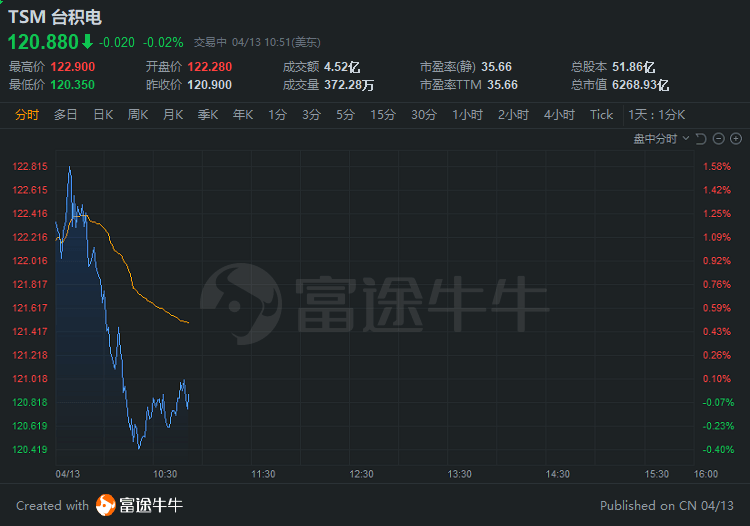Image resolution: width=750 pixels, height=526 pixels.
Task: Choose the 30分 interval tab
Action: click(424, 115)
